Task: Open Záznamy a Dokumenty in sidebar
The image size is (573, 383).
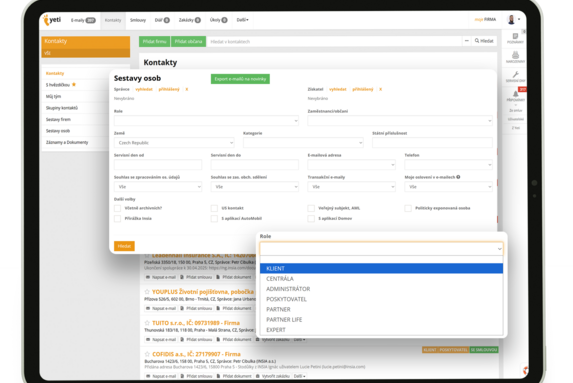Action: (67, 142)
